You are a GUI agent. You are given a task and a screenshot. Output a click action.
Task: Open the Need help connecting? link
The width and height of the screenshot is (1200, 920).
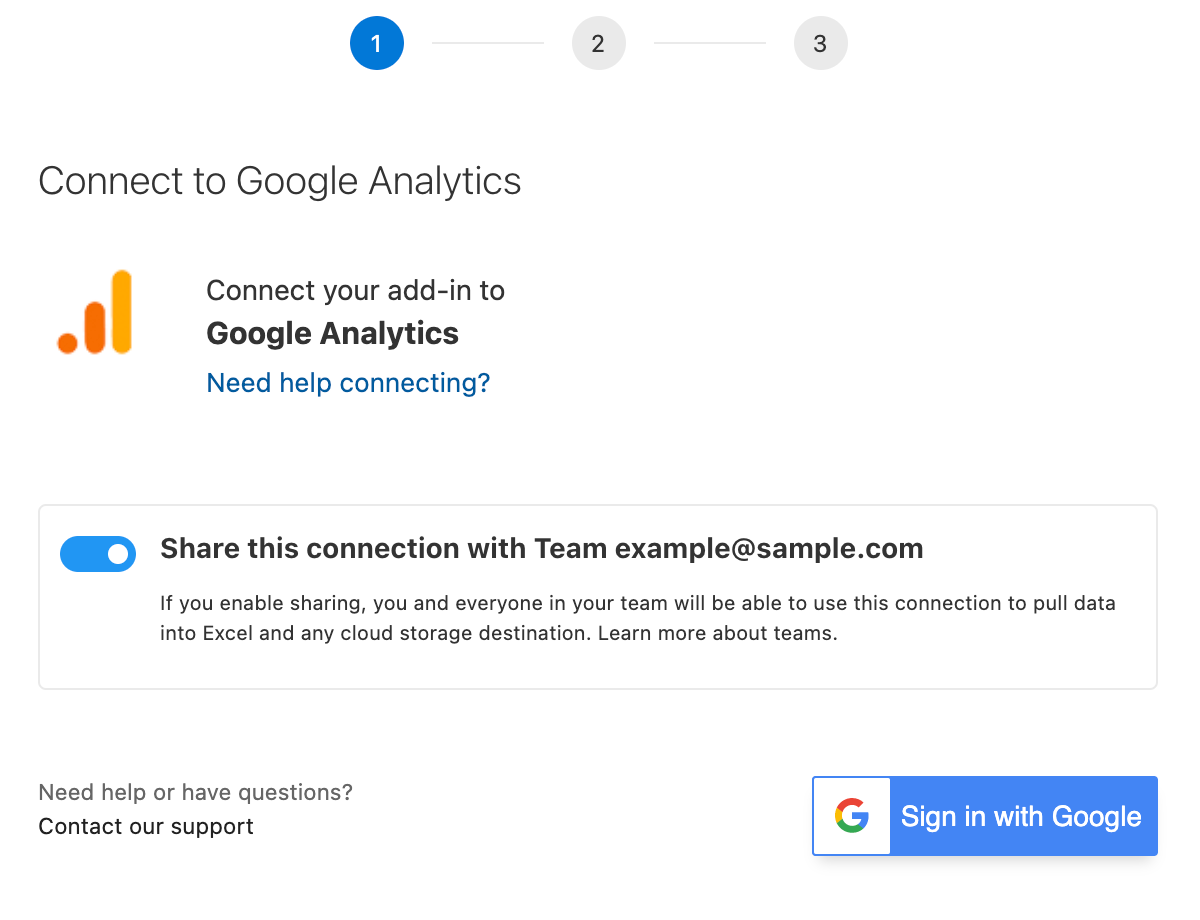[x=348, y=383]
